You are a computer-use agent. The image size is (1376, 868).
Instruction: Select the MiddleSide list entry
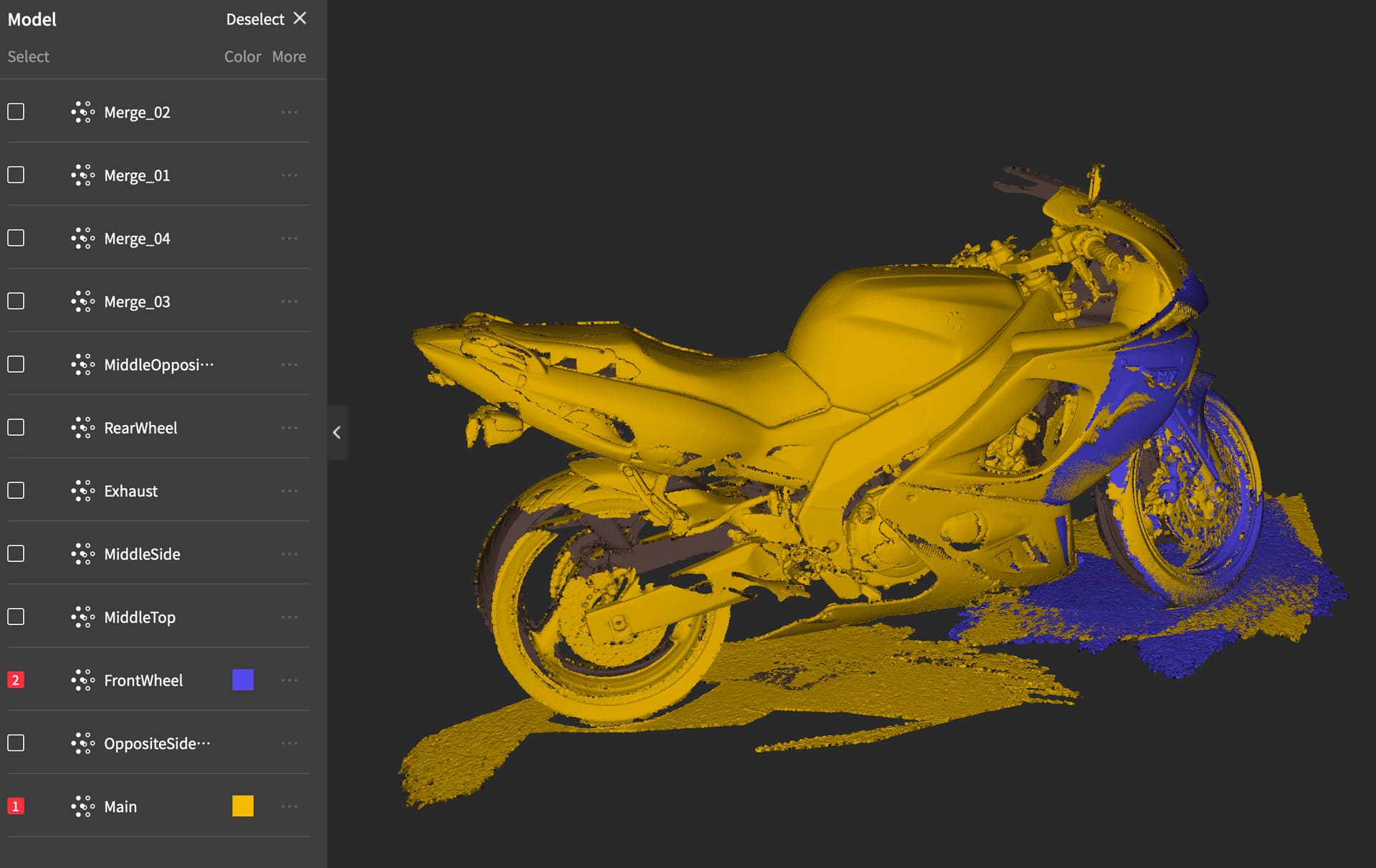coord(142,554)
